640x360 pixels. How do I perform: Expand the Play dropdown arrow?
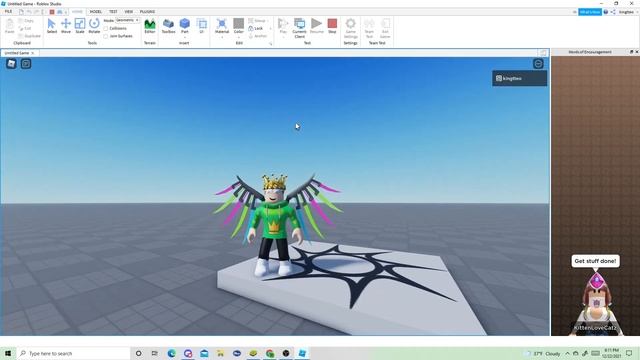pos(283,37)
